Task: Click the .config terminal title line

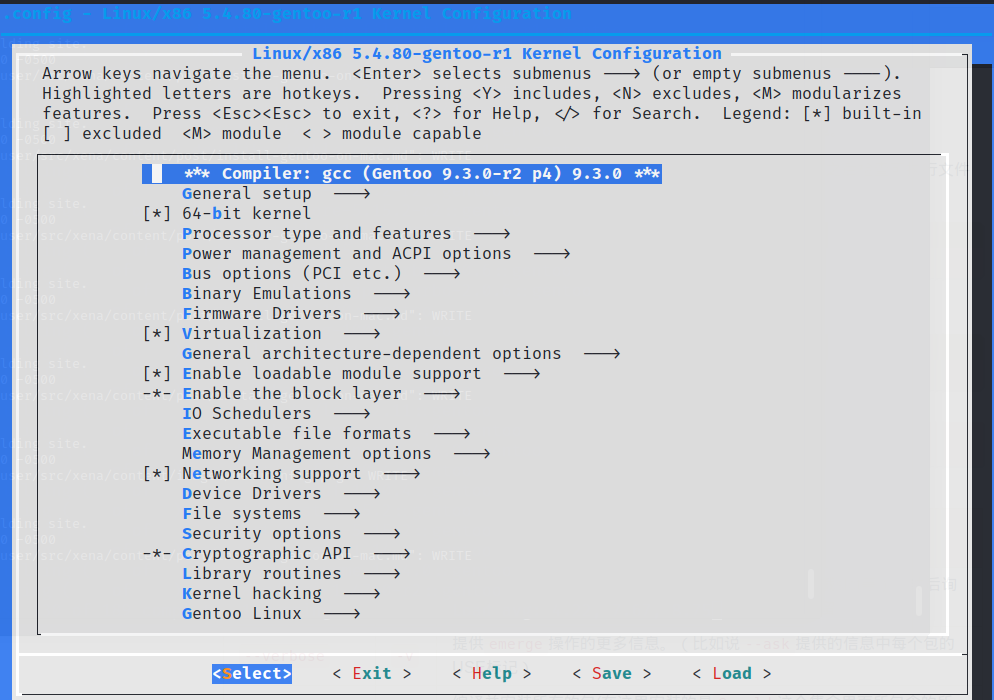Action: tap(287, 13)
